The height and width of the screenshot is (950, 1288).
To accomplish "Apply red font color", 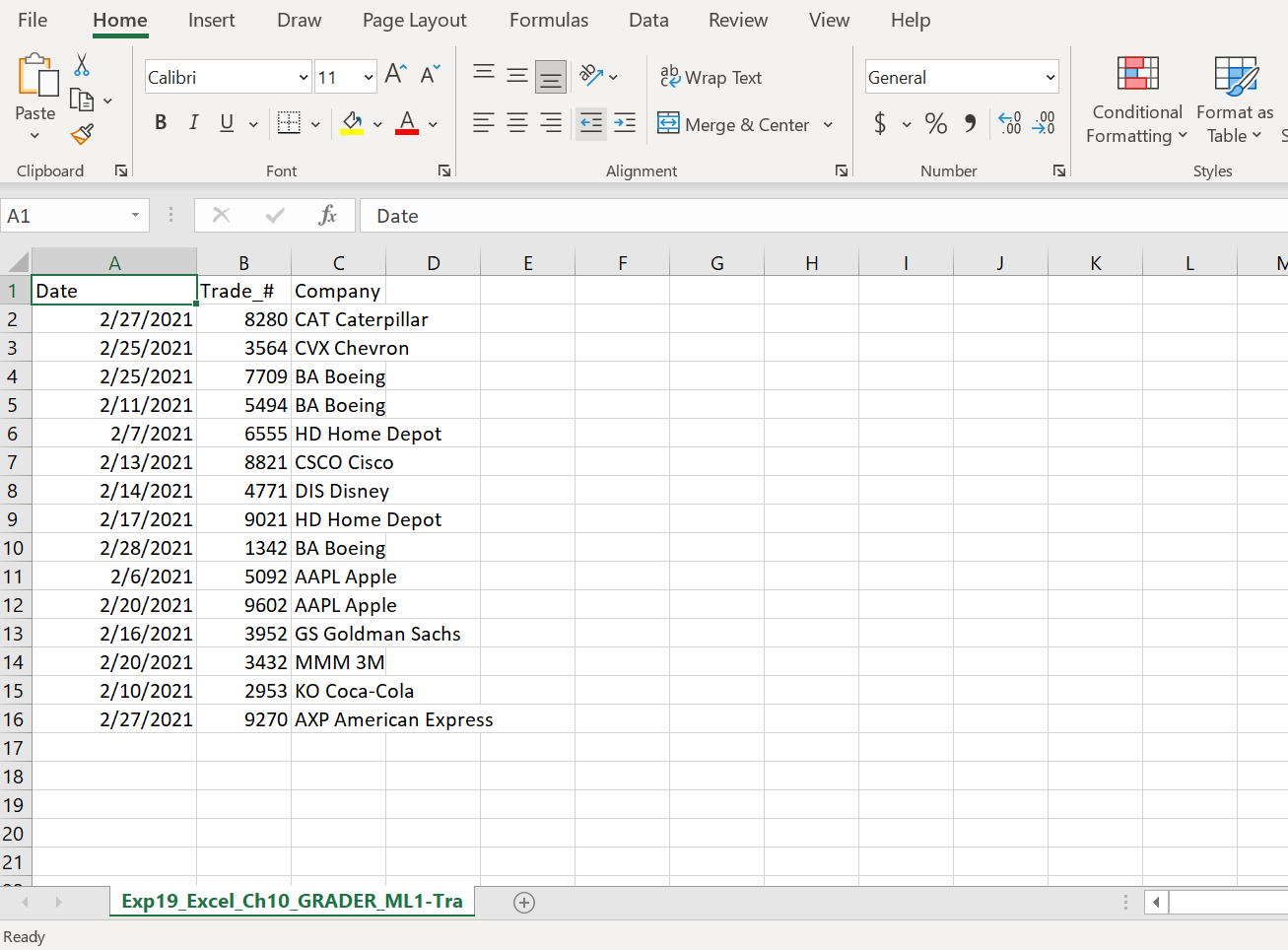I will coord(407,123).
